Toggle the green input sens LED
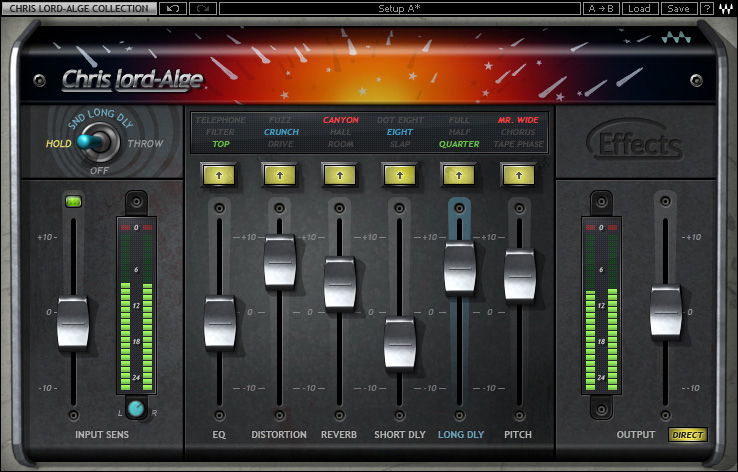The width and height of the screenshot is (738, 472). click(73, 202)
